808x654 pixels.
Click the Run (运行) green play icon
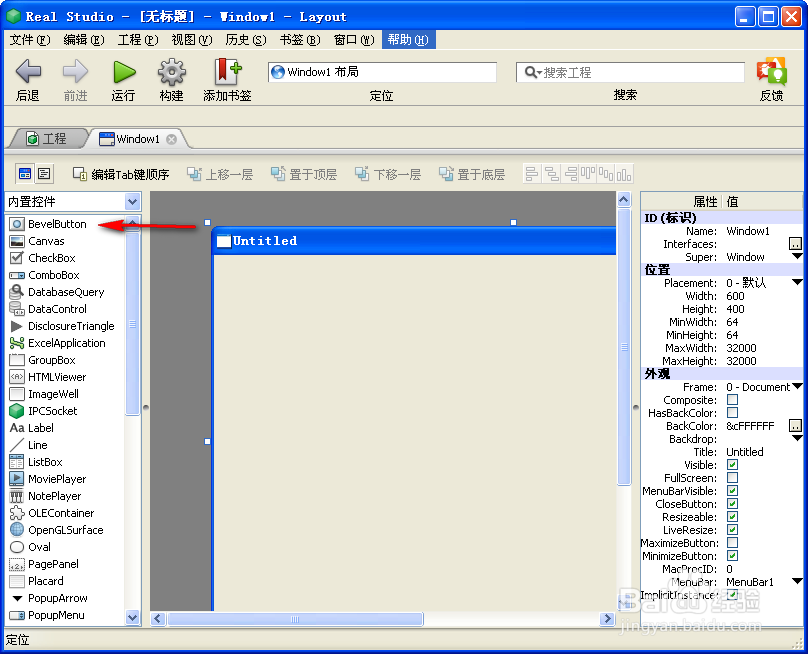pyautogui.click(x=124, y=72)
